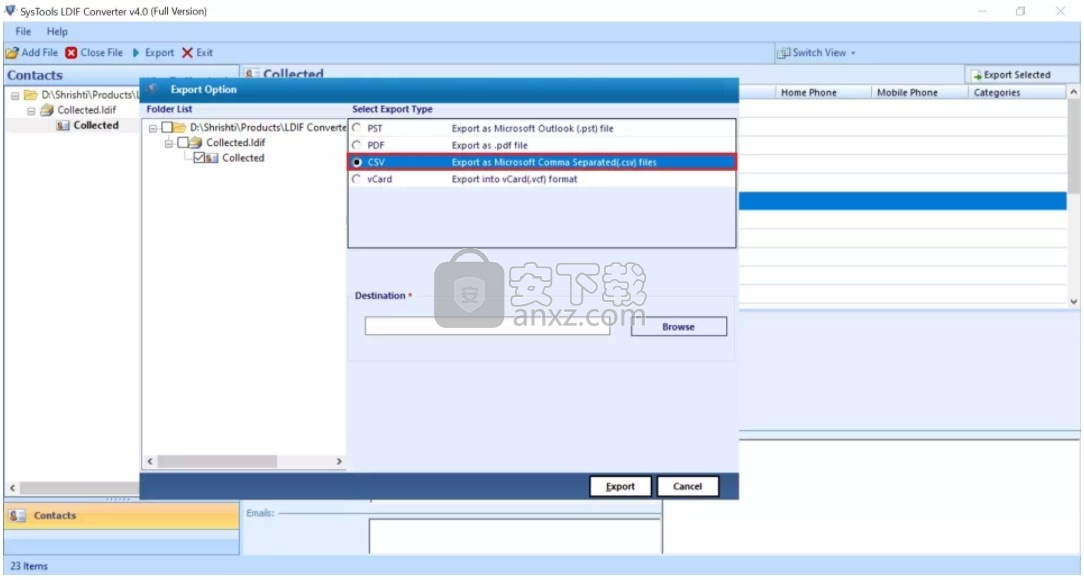Screen dimensions: 1084x580
Task: Click the highlighted blue row in contacts table
Action: coord(903,201)
